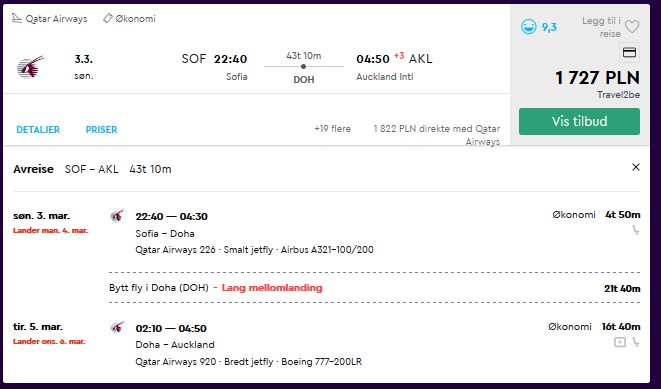
Task: Click the Økonomi cabin label at top
Action: [x=136, y=19]
